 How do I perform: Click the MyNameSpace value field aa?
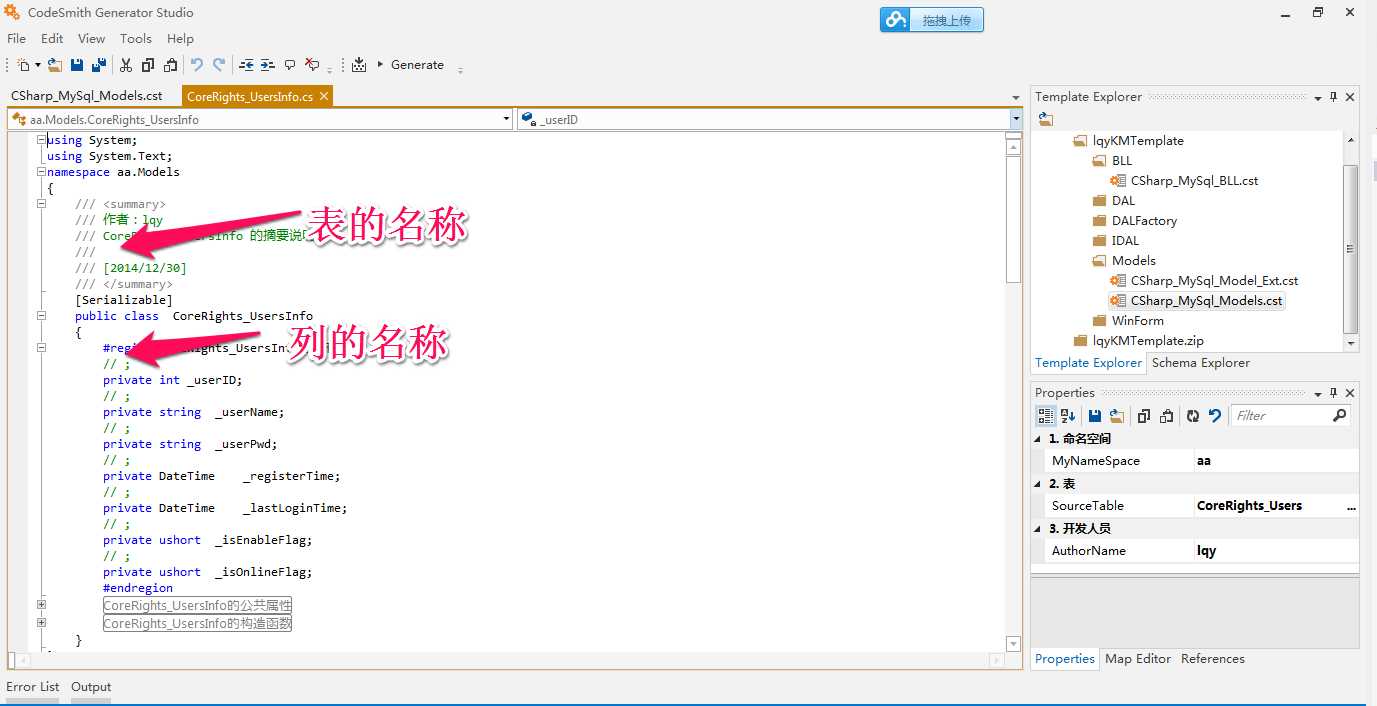(1276, 461)
